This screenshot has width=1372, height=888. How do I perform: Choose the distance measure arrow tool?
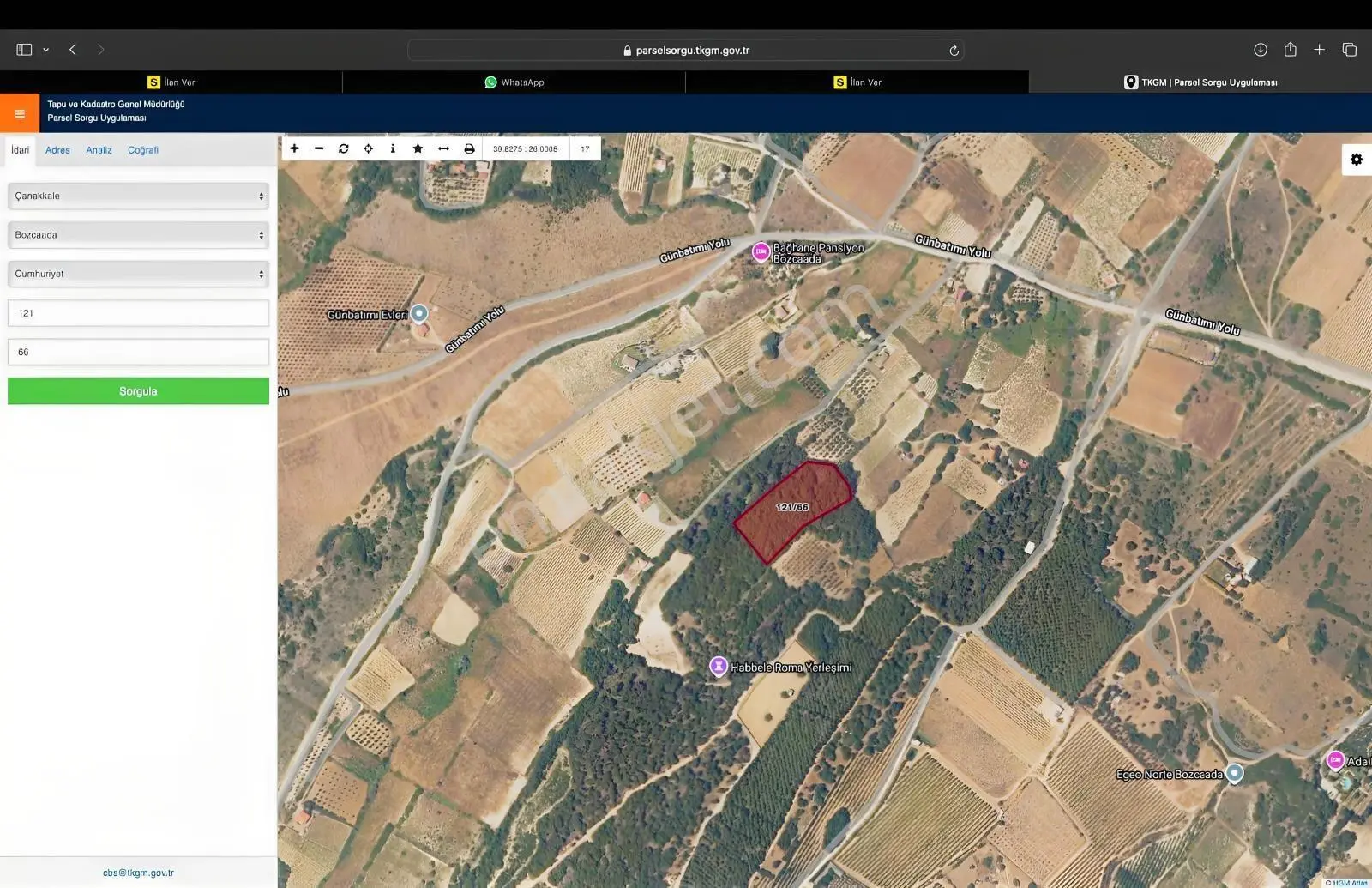tap(443, 148)
